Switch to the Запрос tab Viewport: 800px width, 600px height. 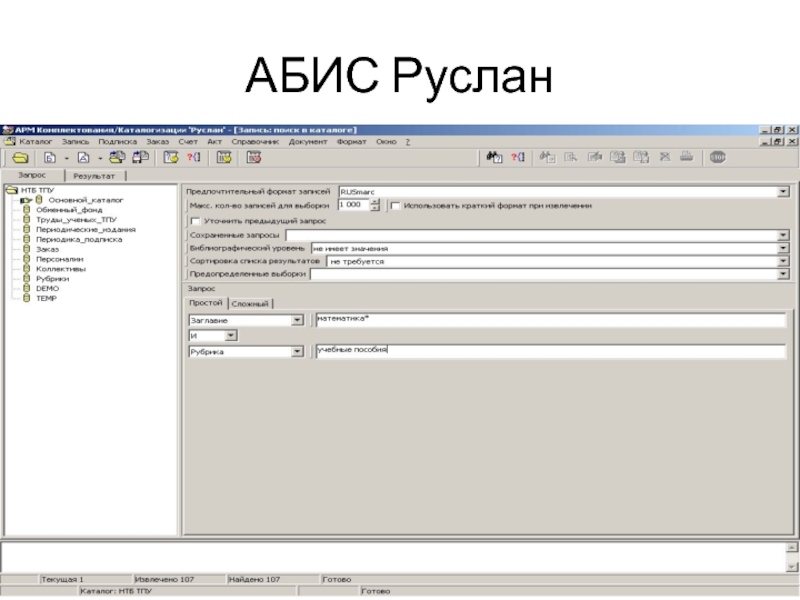tap(32, 175)
